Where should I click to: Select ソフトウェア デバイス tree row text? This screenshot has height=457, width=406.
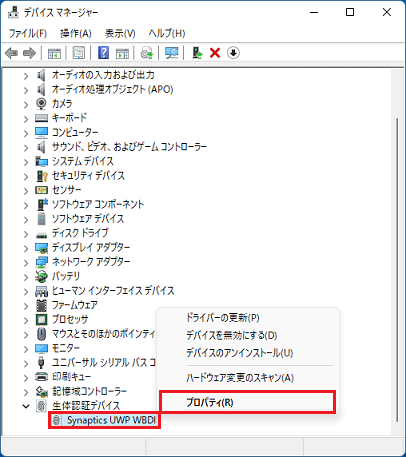pos(88,219)
